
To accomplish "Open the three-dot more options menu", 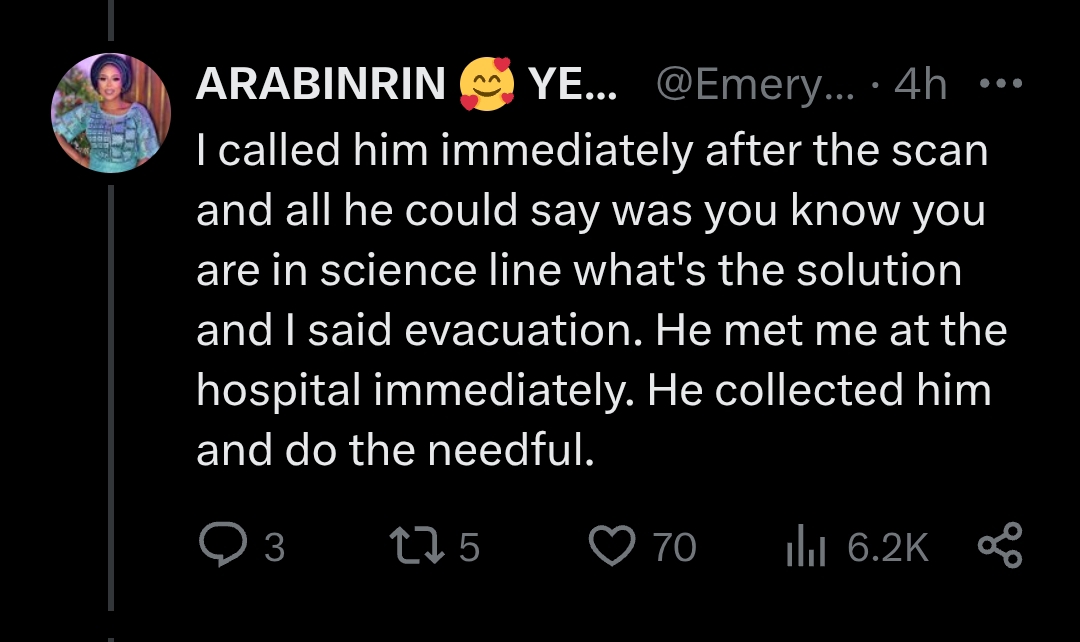I will (1000, 86).
